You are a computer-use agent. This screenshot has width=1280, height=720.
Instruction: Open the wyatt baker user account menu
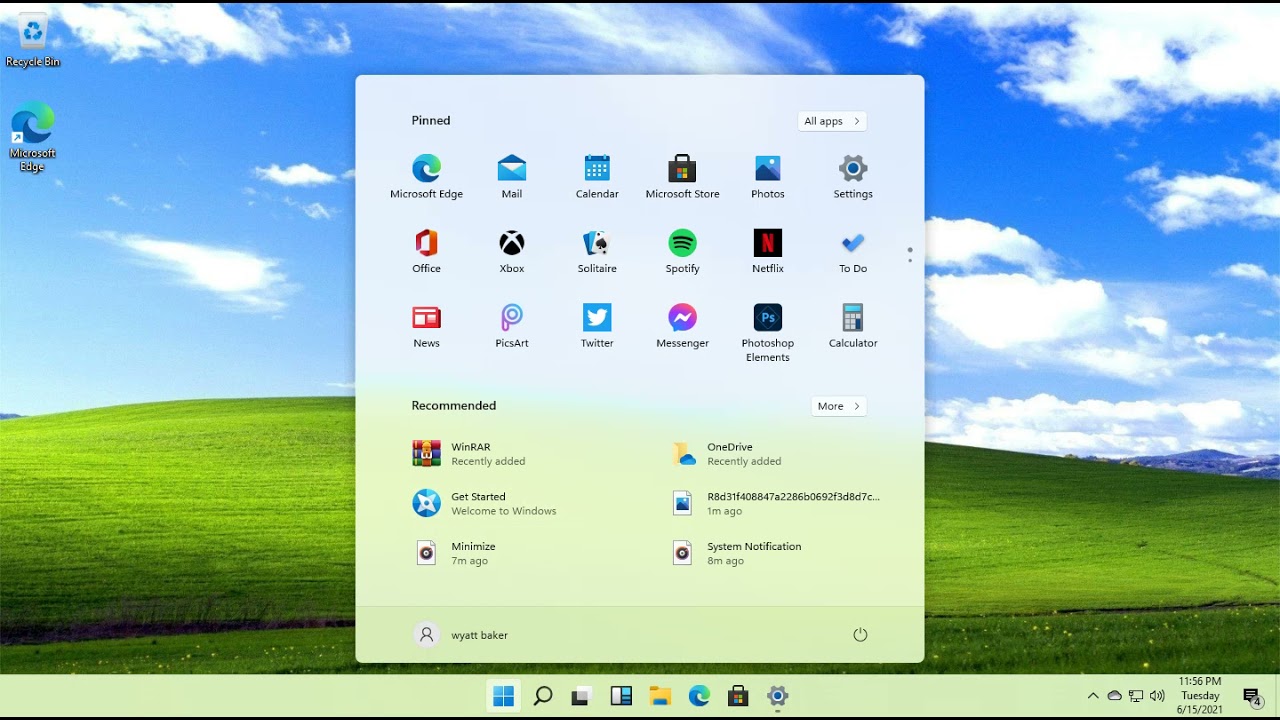(x=462, y=635)
